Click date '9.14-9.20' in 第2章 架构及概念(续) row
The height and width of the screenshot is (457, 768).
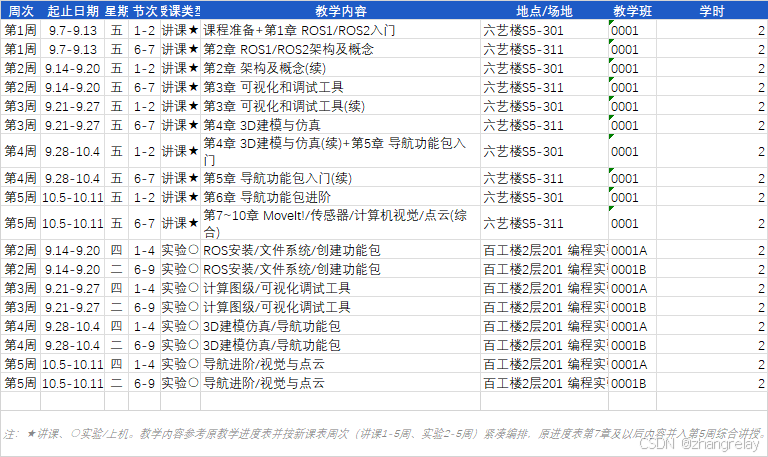(72, 68)
